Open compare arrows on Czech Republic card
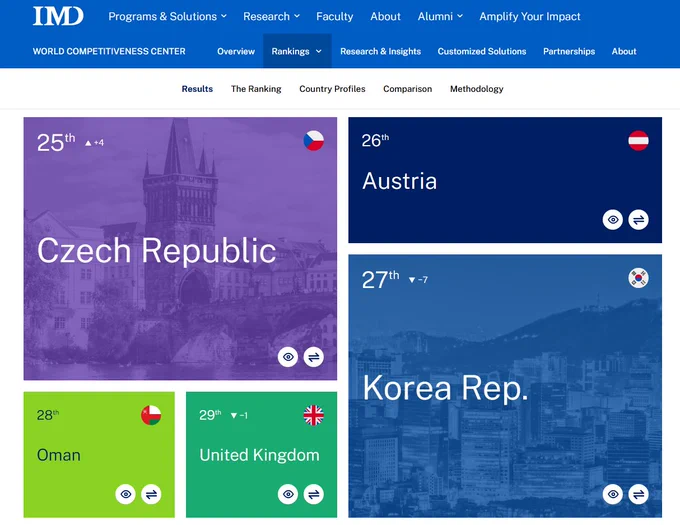Screen dimensions: 680x525 [314, 357]
